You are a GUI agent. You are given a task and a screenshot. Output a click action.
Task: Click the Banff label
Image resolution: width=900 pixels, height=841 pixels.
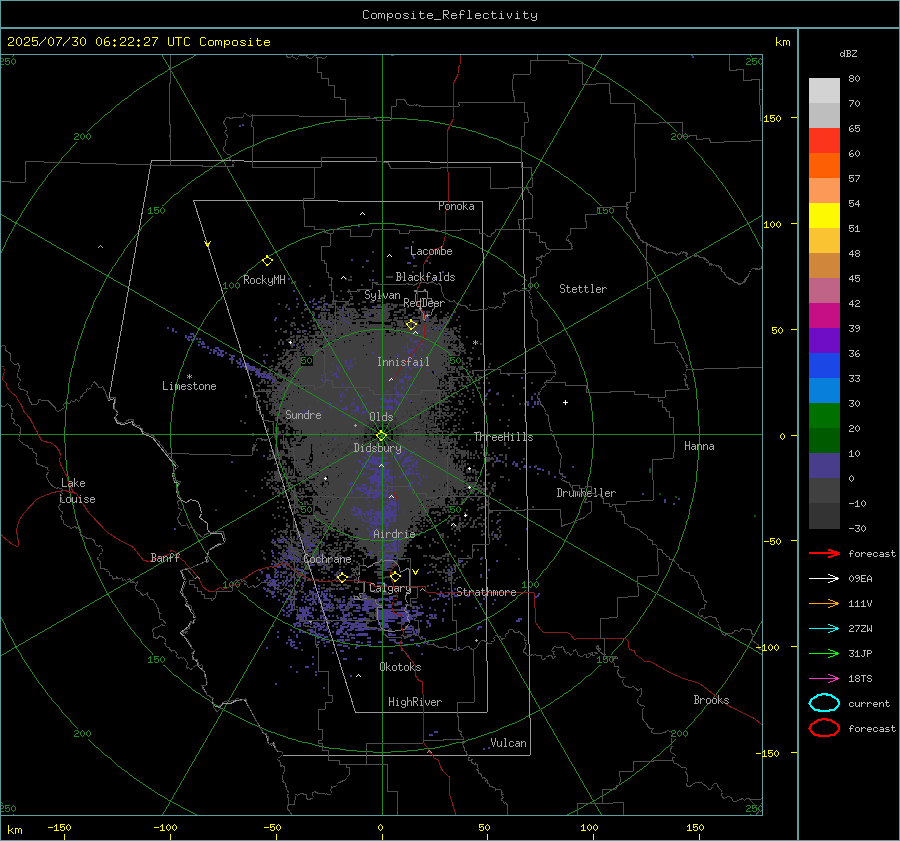(x=165, y=558)
